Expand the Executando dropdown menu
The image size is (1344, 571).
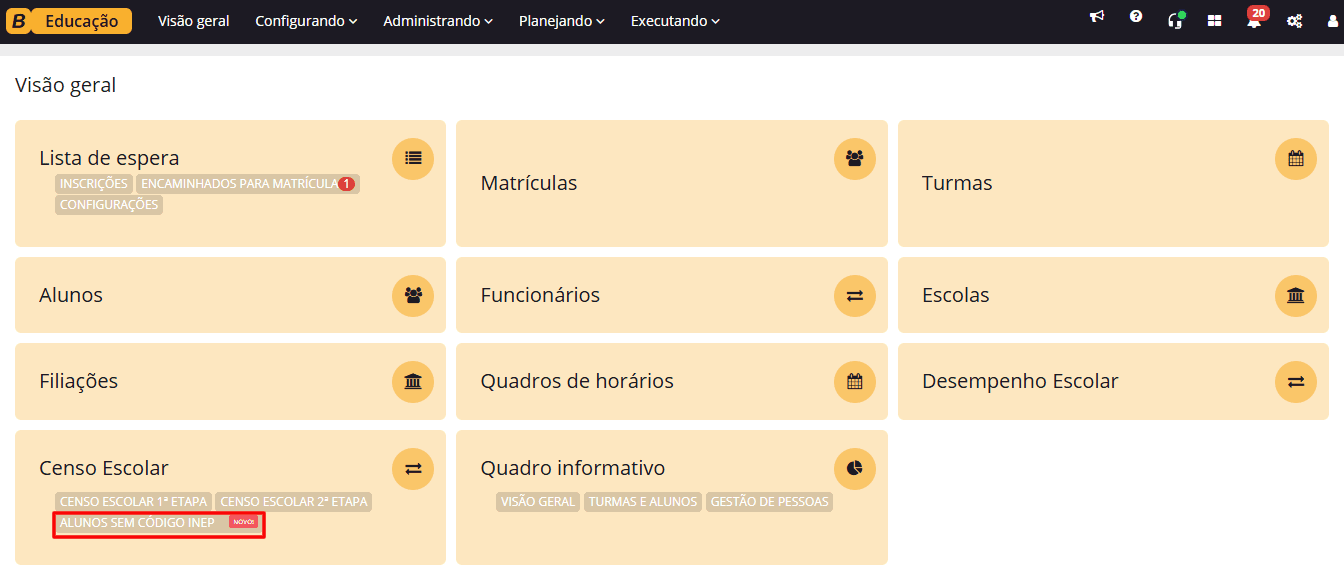click(x=675, y=21)
